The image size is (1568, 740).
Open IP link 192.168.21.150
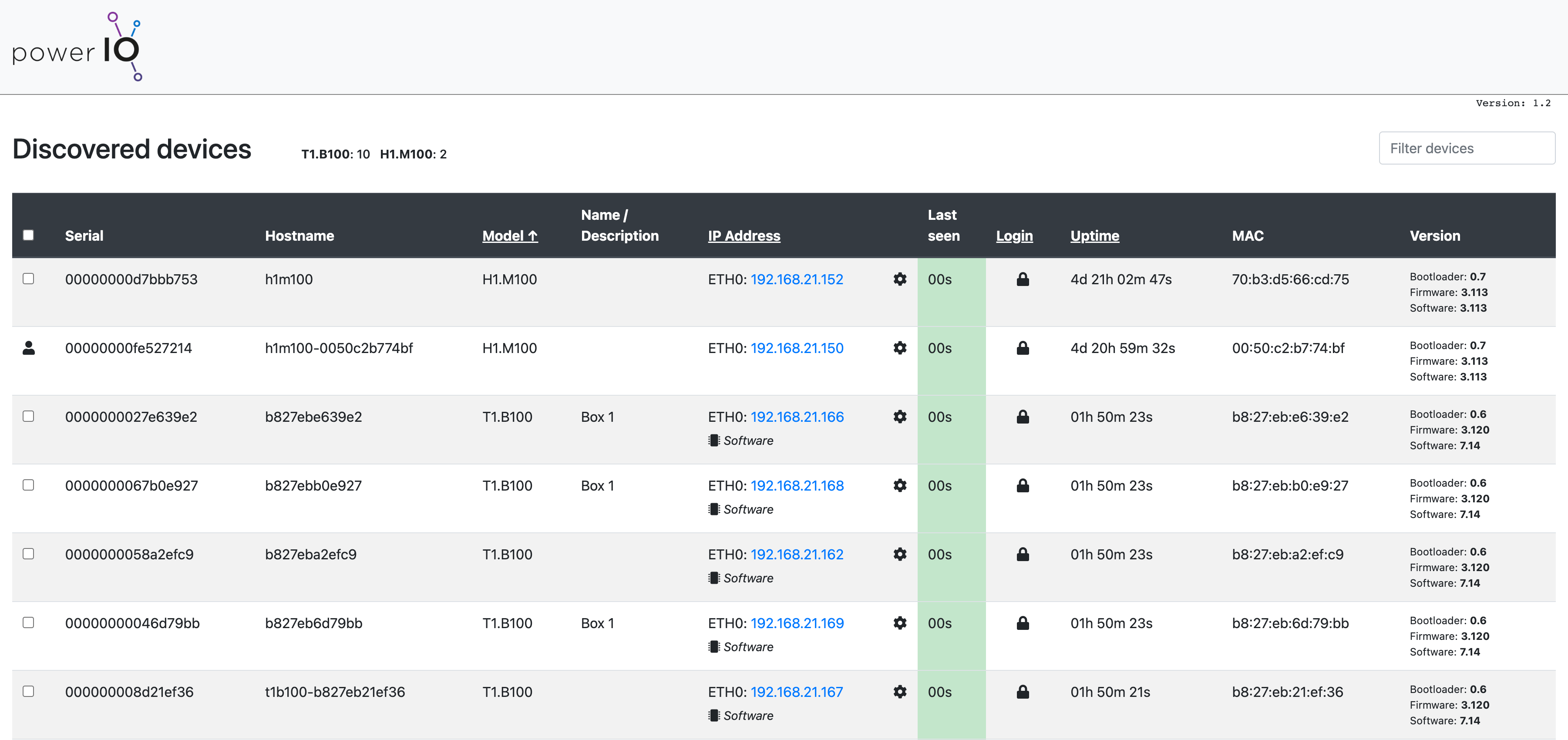point(796,348)
